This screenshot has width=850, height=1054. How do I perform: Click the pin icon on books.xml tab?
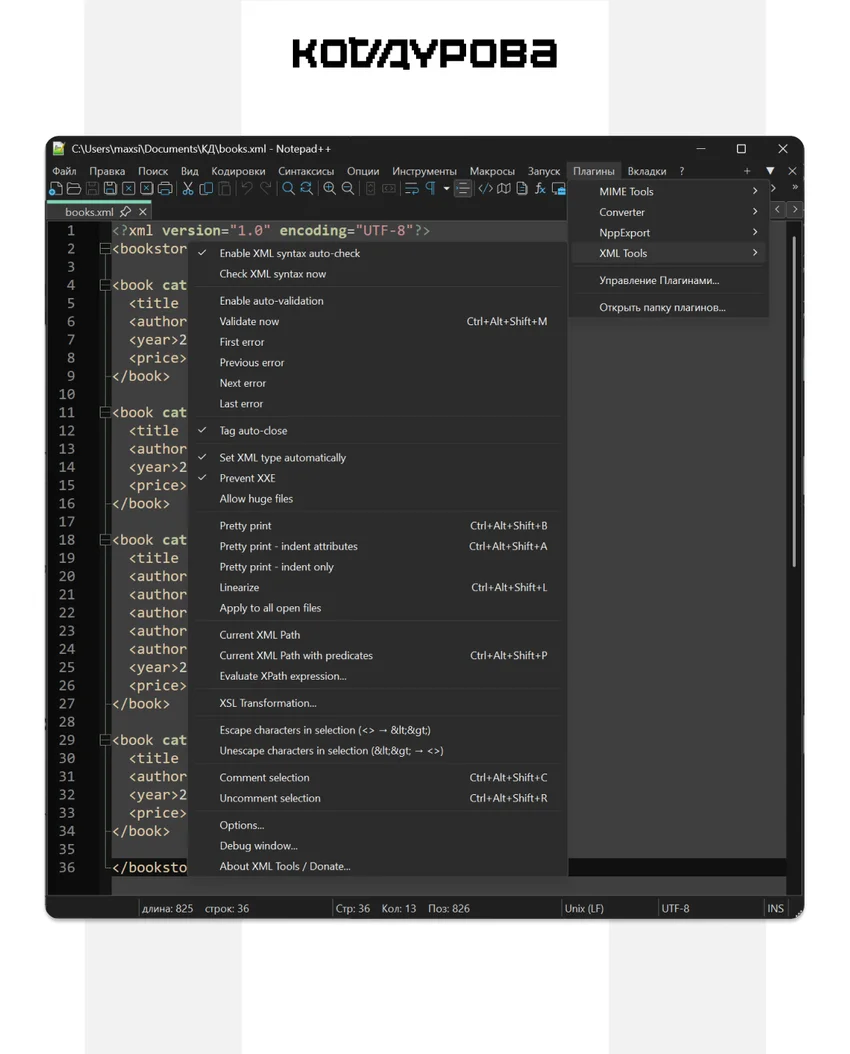[125, 212]
